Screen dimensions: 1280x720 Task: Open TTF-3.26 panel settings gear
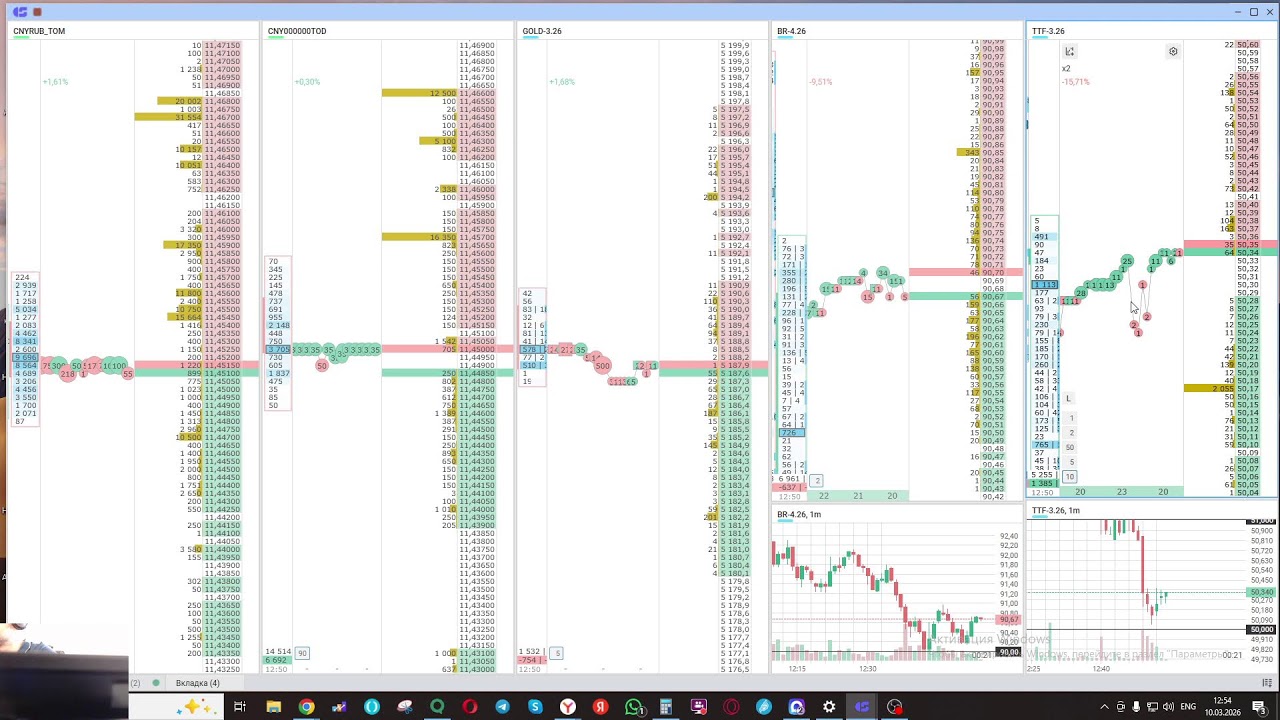(1173, 52)
